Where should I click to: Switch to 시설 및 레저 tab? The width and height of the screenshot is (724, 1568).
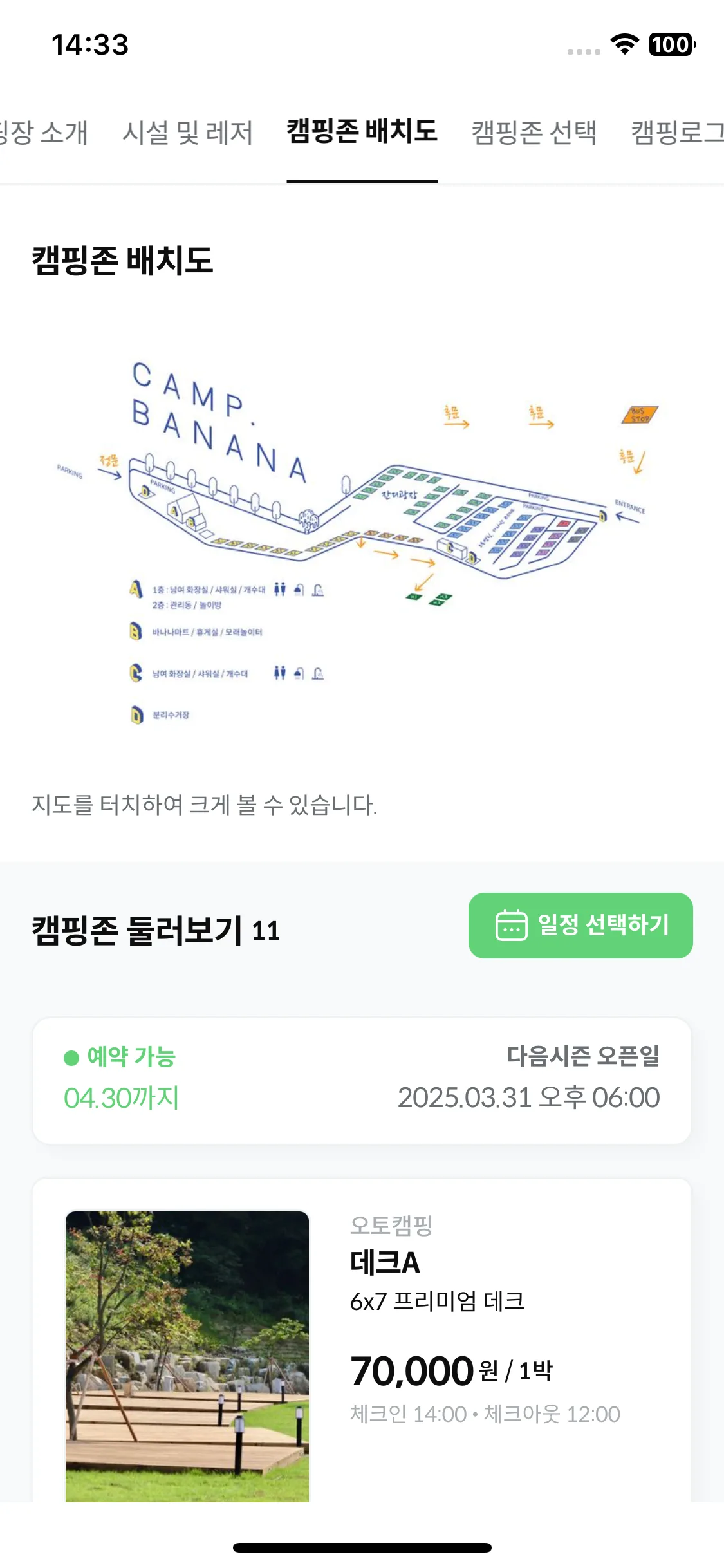(187, 133)
